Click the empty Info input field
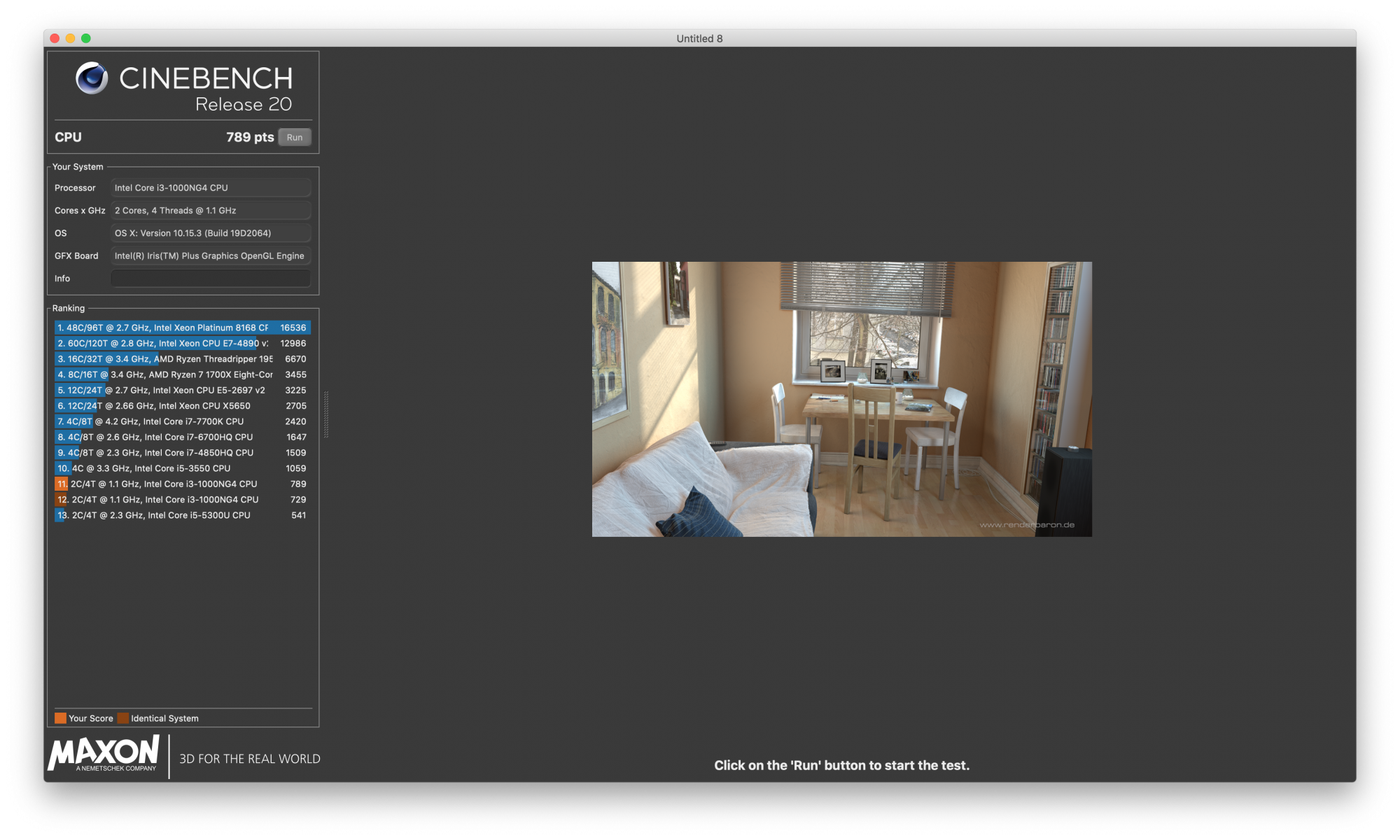1400x840 pixels. tap(211, 279)
